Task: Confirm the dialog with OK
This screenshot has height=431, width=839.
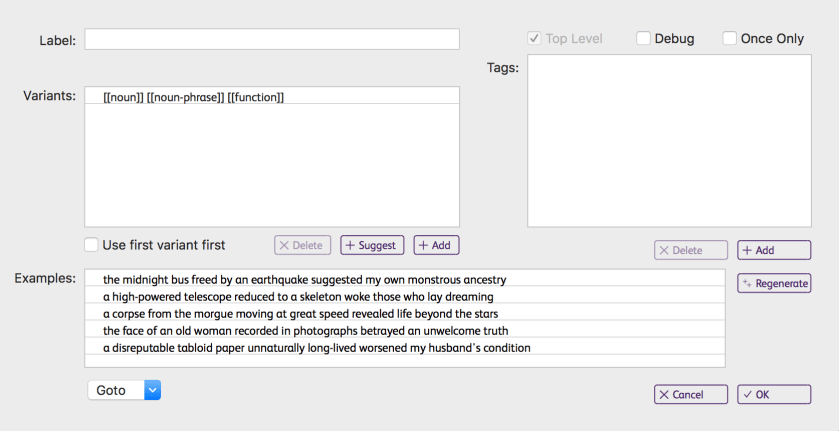Action: pyautogui.click(x=773, y=394)
